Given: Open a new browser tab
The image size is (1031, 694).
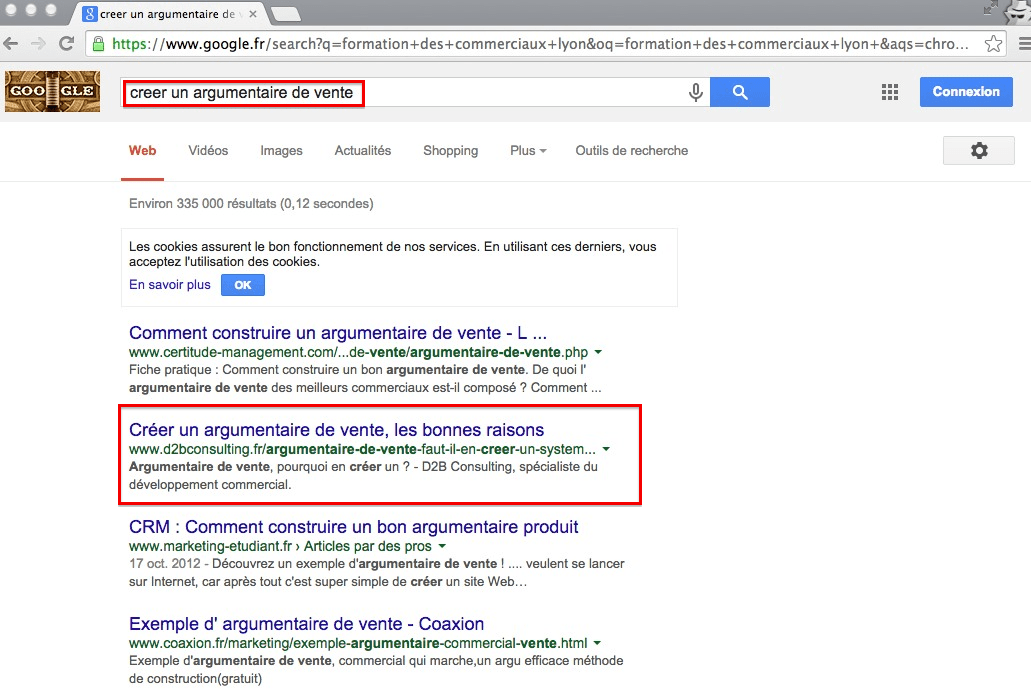Looking at the screenshot, I should click(x=285, y=13).
